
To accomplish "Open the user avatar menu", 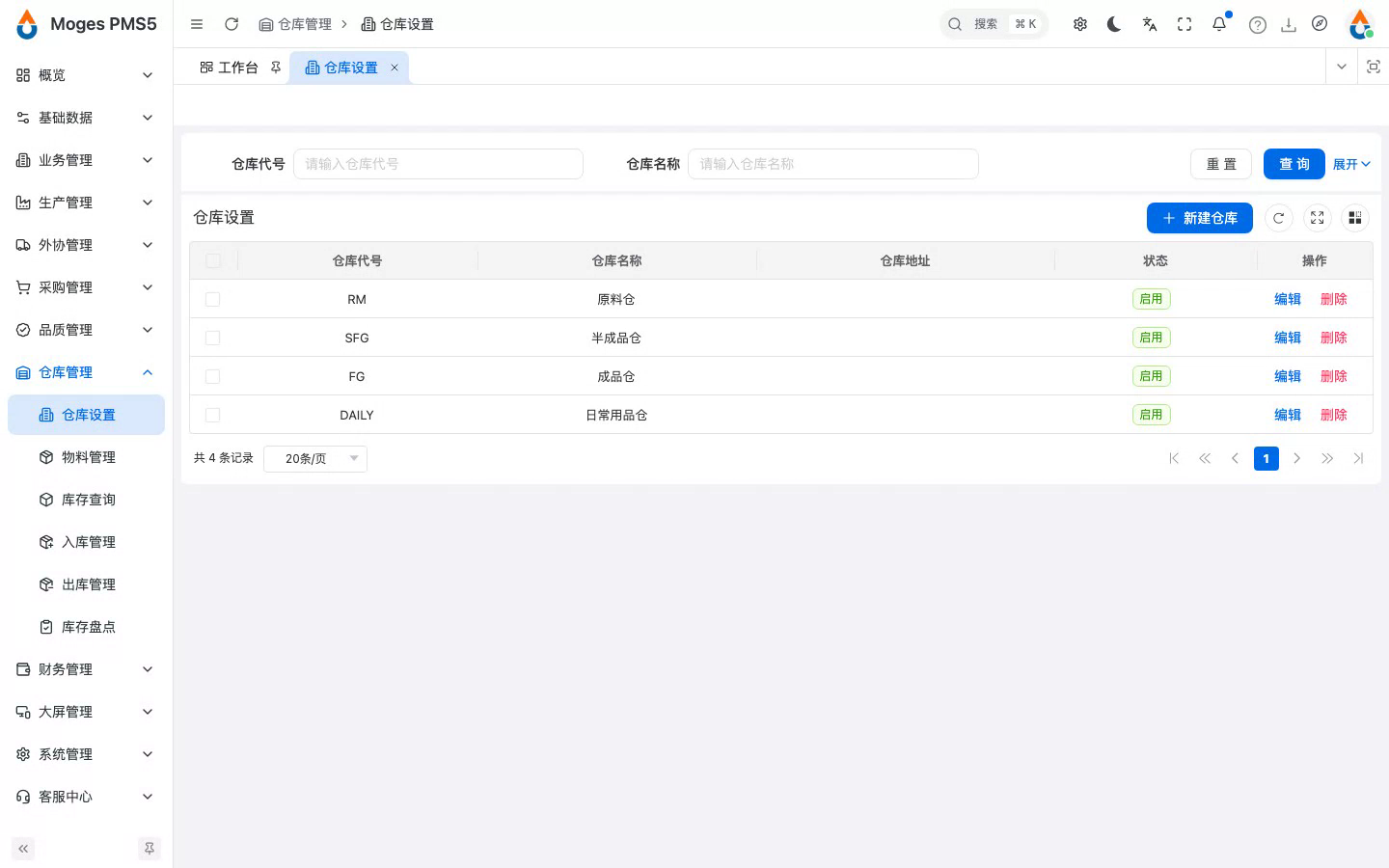I will (x=1360, y=24).
